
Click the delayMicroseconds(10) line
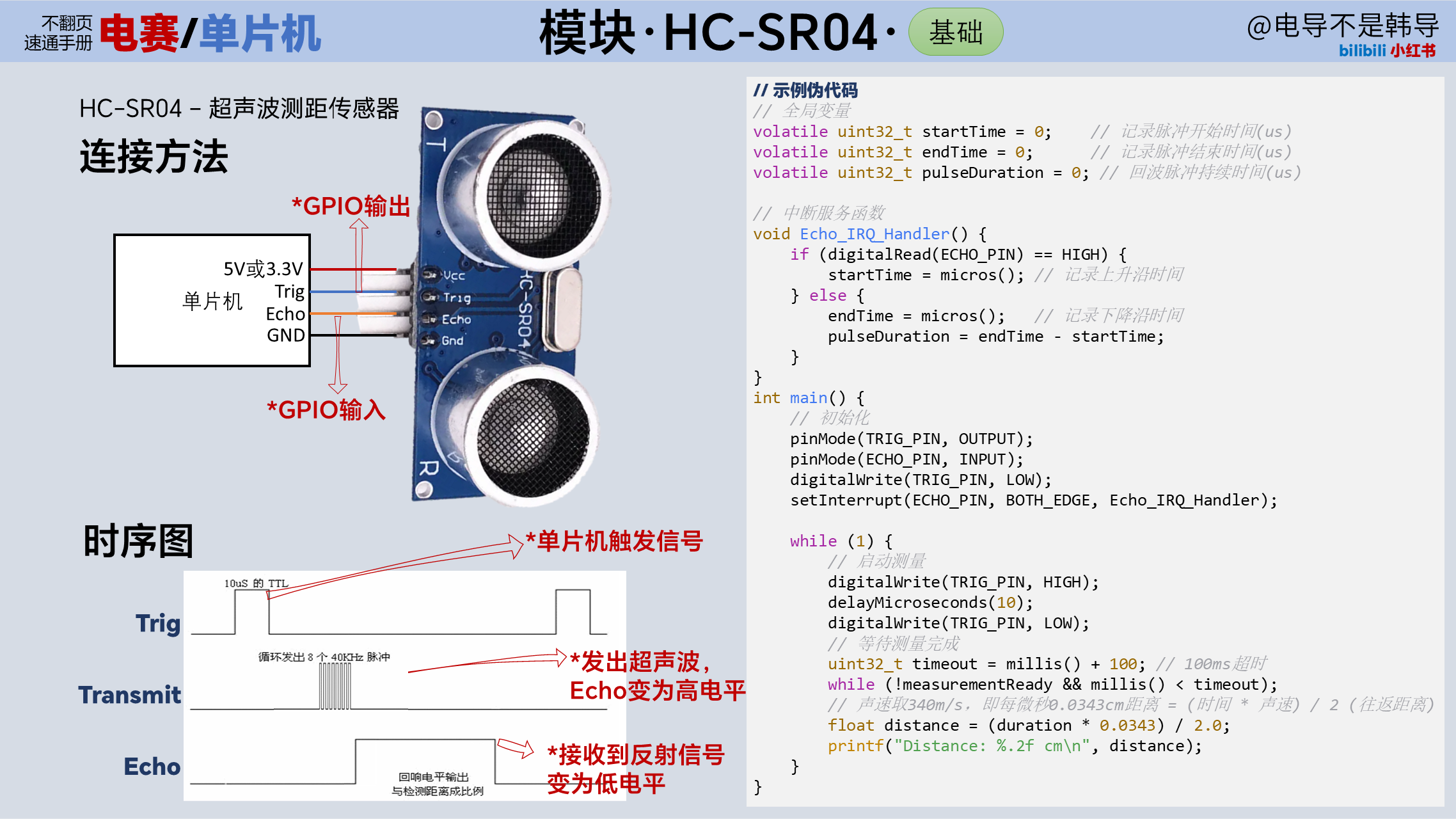(930, 602)
